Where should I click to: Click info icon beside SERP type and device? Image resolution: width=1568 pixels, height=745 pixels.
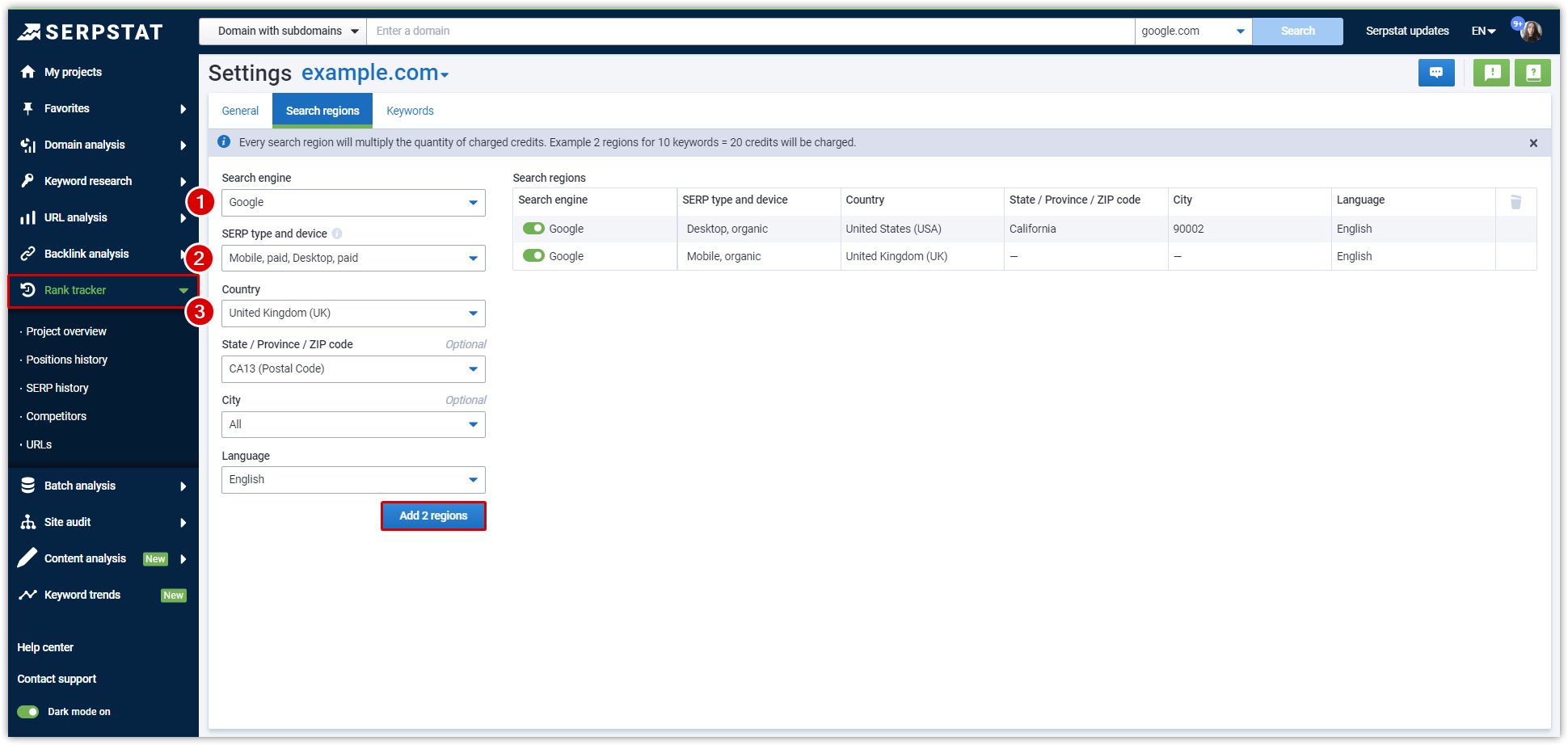click(337, 234)
